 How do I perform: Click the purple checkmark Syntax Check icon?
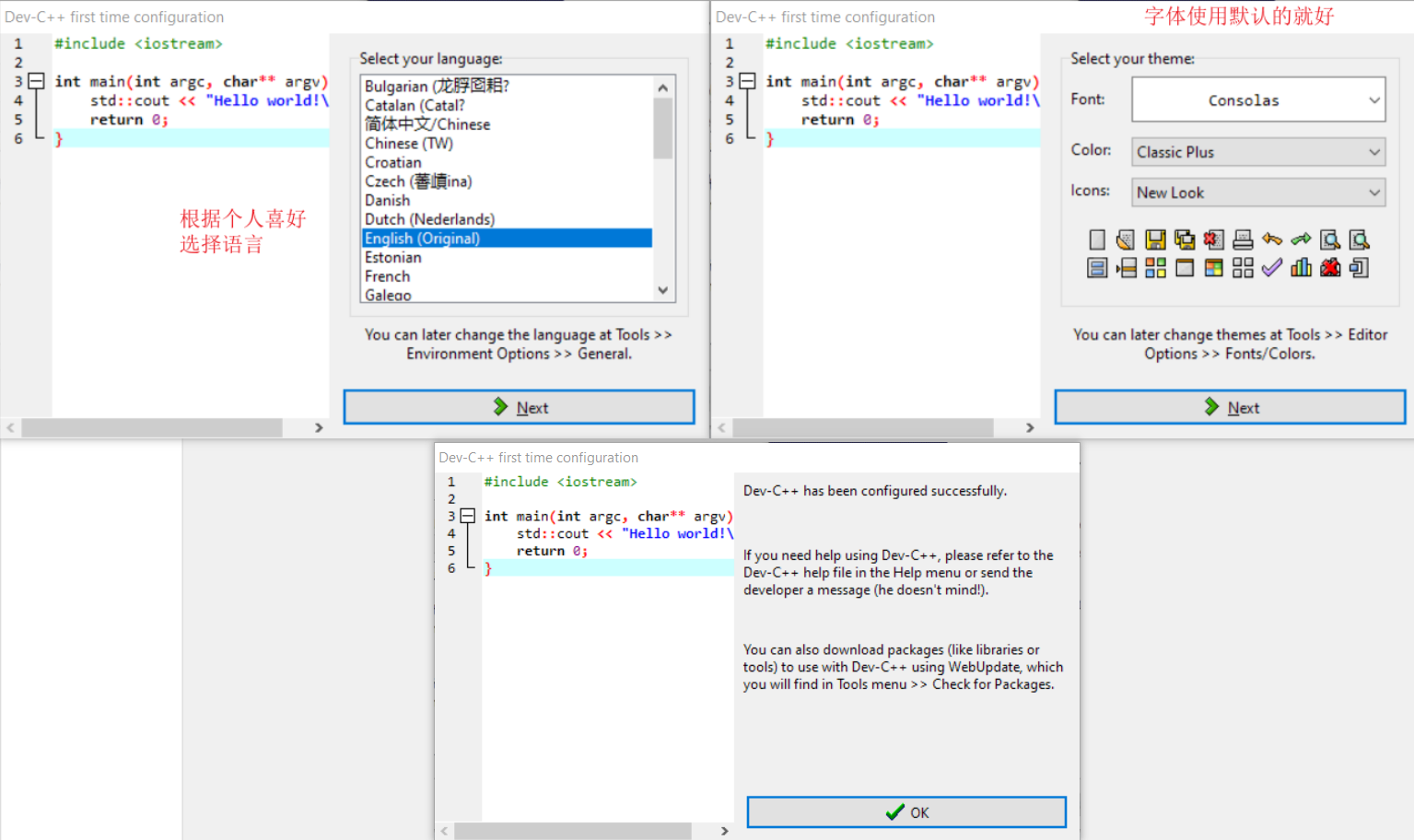[1272, 268]
